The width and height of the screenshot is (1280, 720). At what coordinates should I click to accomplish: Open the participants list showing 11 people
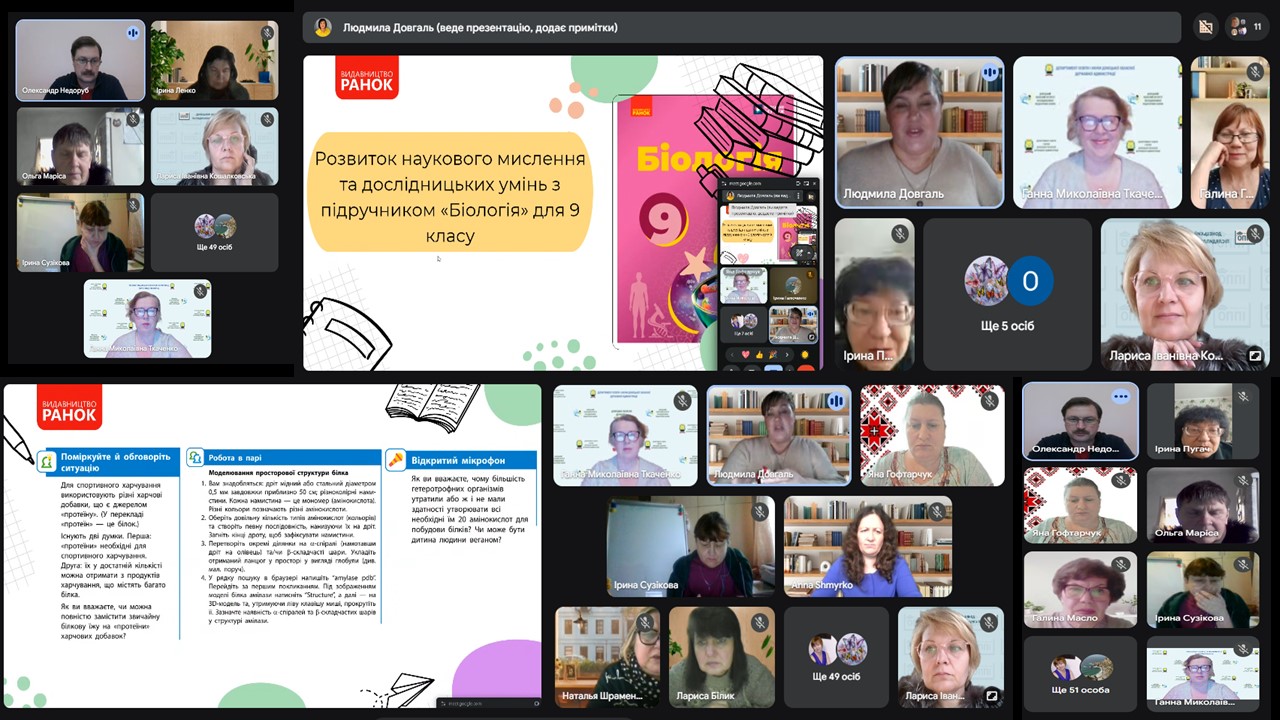(1249, 27)
